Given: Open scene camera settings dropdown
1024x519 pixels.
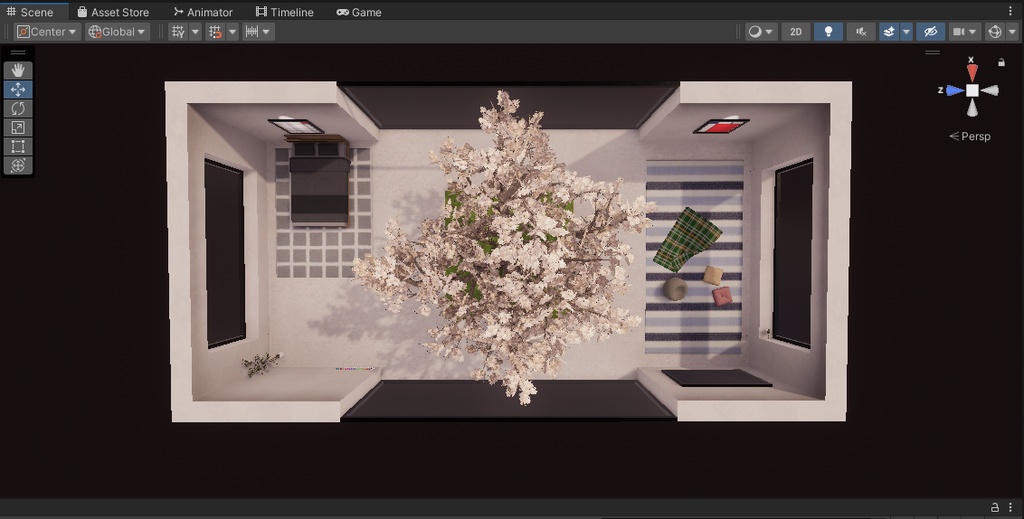Looking at the screenshot, I should (x=965, y=31).
